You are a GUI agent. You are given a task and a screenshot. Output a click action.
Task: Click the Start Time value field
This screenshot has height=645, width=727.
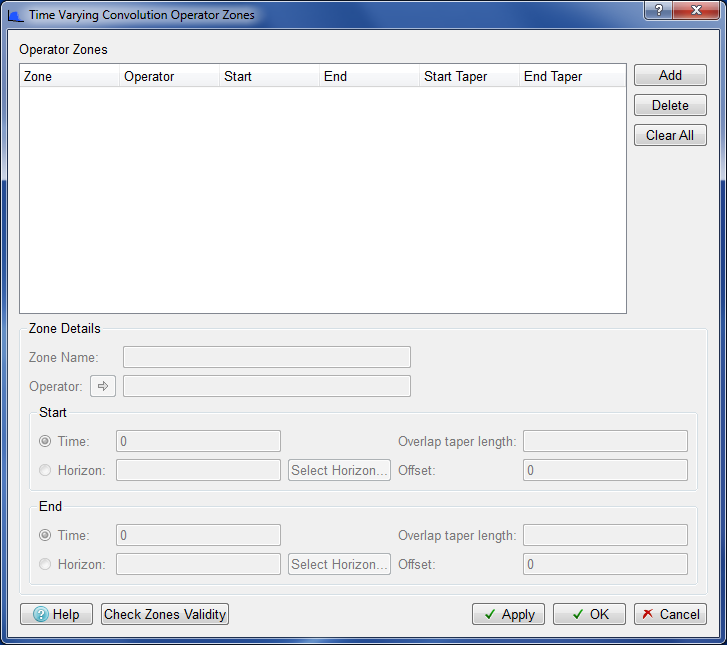(x=198, y=441)
